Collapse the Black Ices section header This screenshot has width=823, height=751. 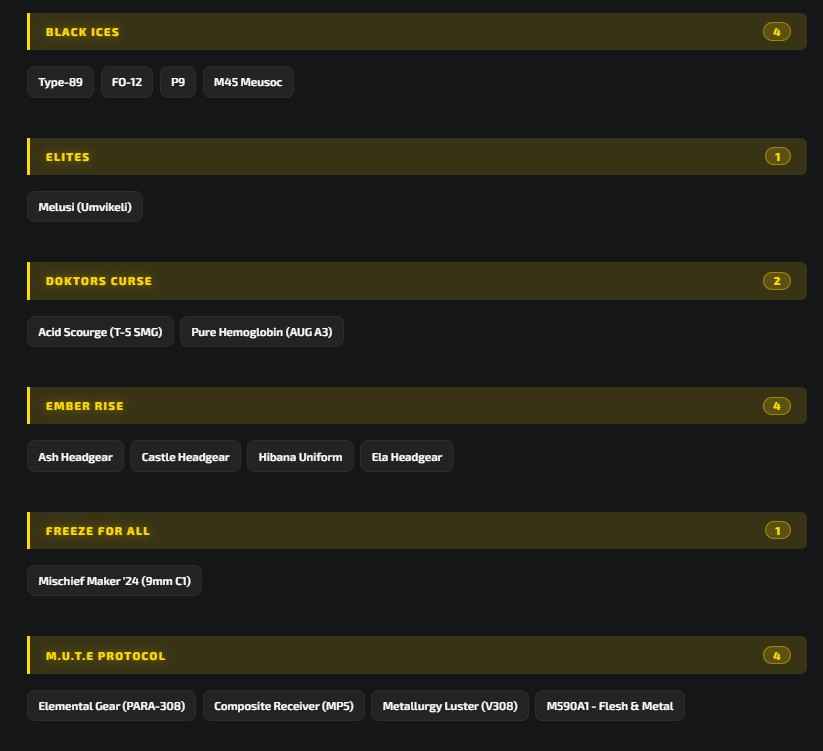tap(417, 31)
